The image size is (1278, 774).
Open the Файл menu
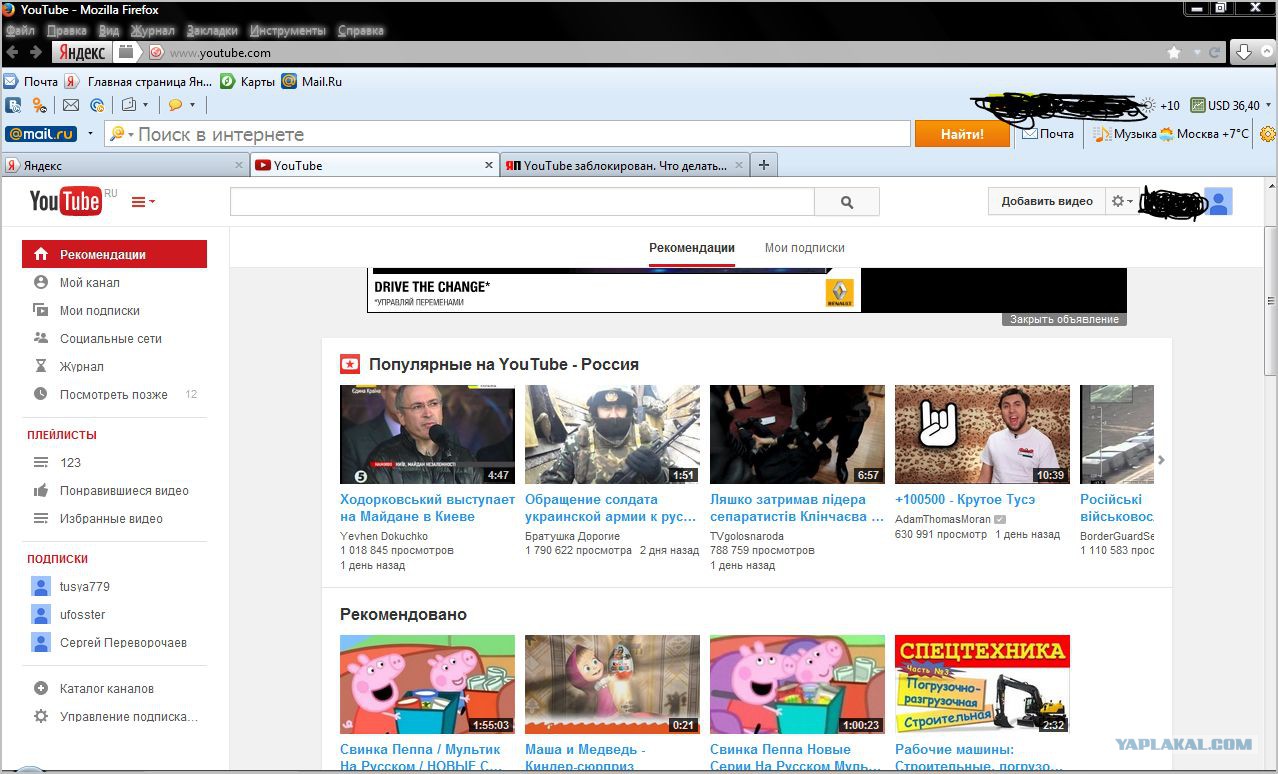20,30
